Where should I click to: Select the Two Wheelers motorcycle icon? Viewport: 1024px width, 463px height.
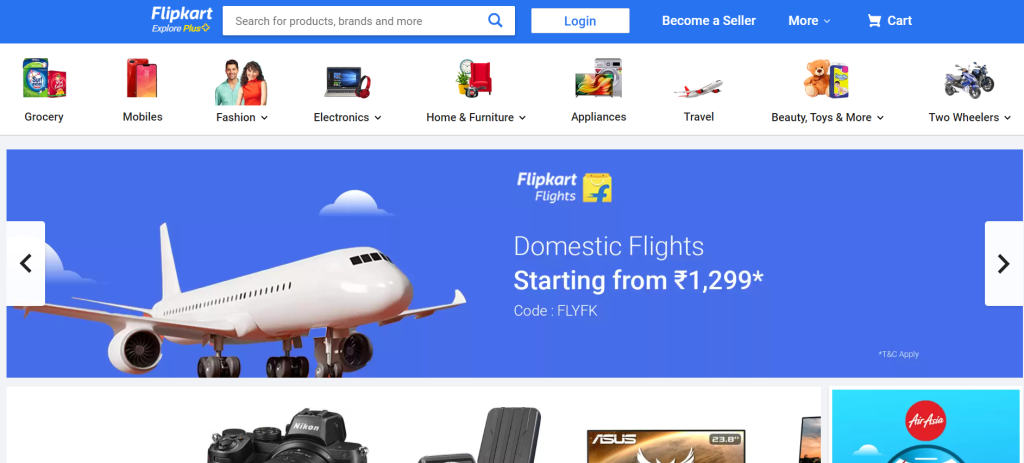[x=969, y=80]
